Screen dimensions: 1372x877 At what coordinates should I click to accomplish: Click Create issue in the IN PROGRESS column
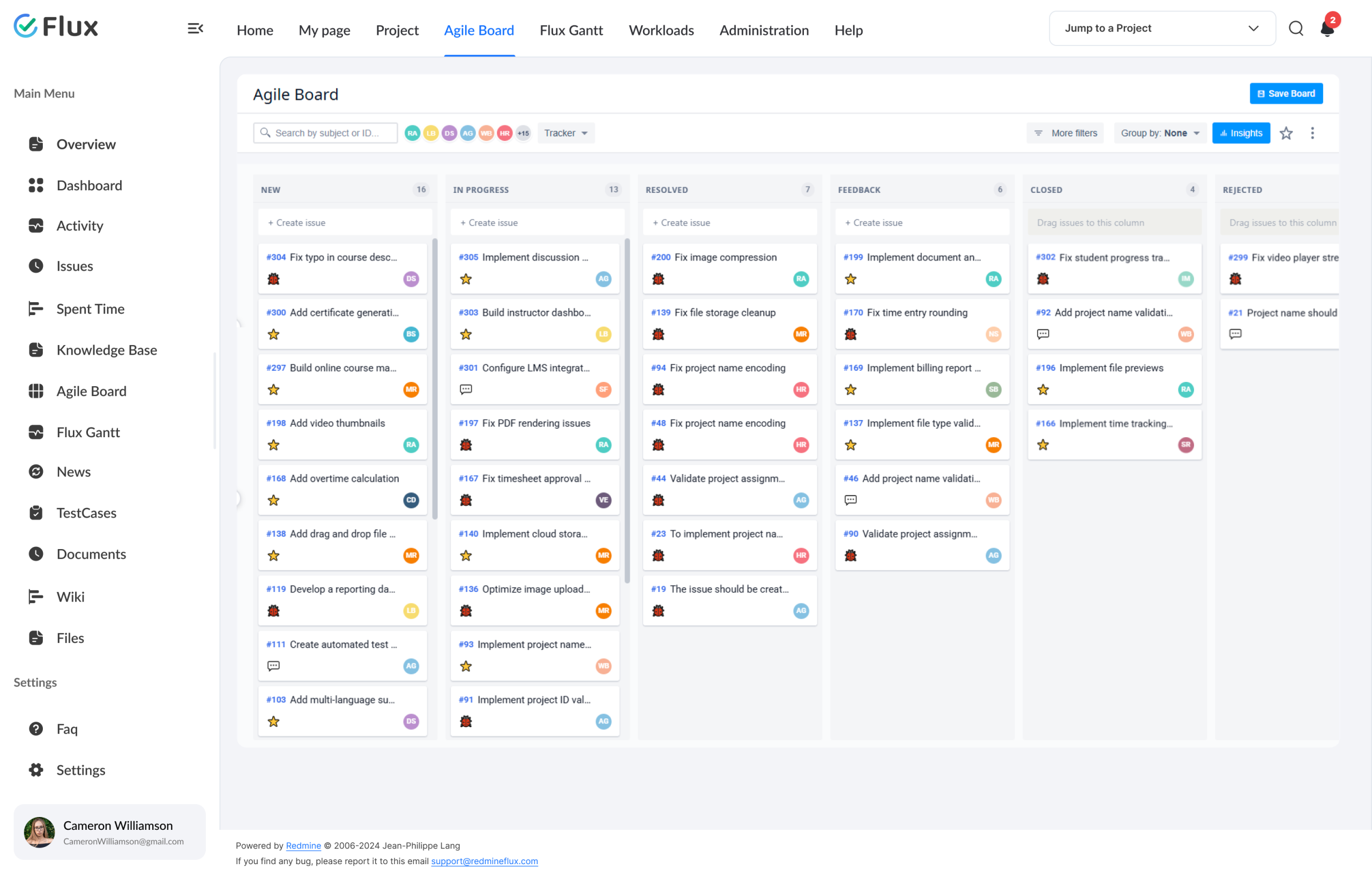538,223
